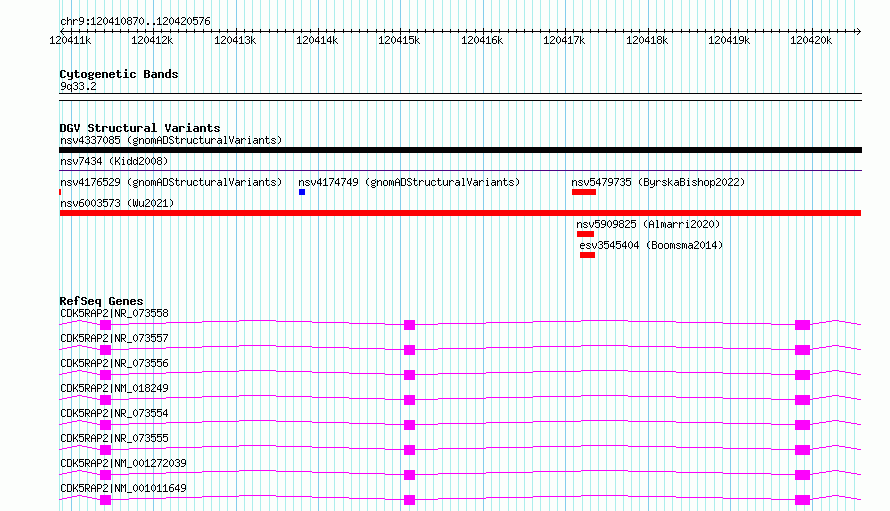
Task: Click the DGV Structural Variants track title
Action: point(140,128)
